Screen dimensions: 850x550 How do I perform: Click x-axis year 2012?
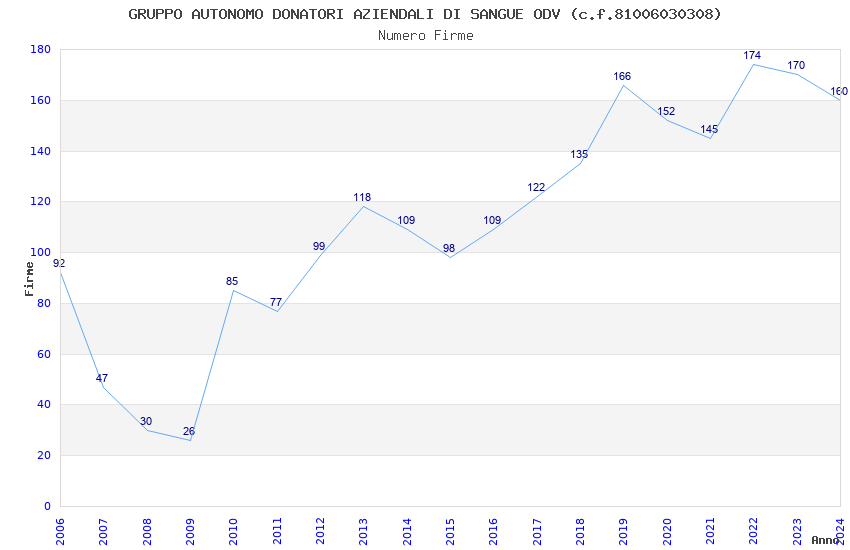(320, 532)
